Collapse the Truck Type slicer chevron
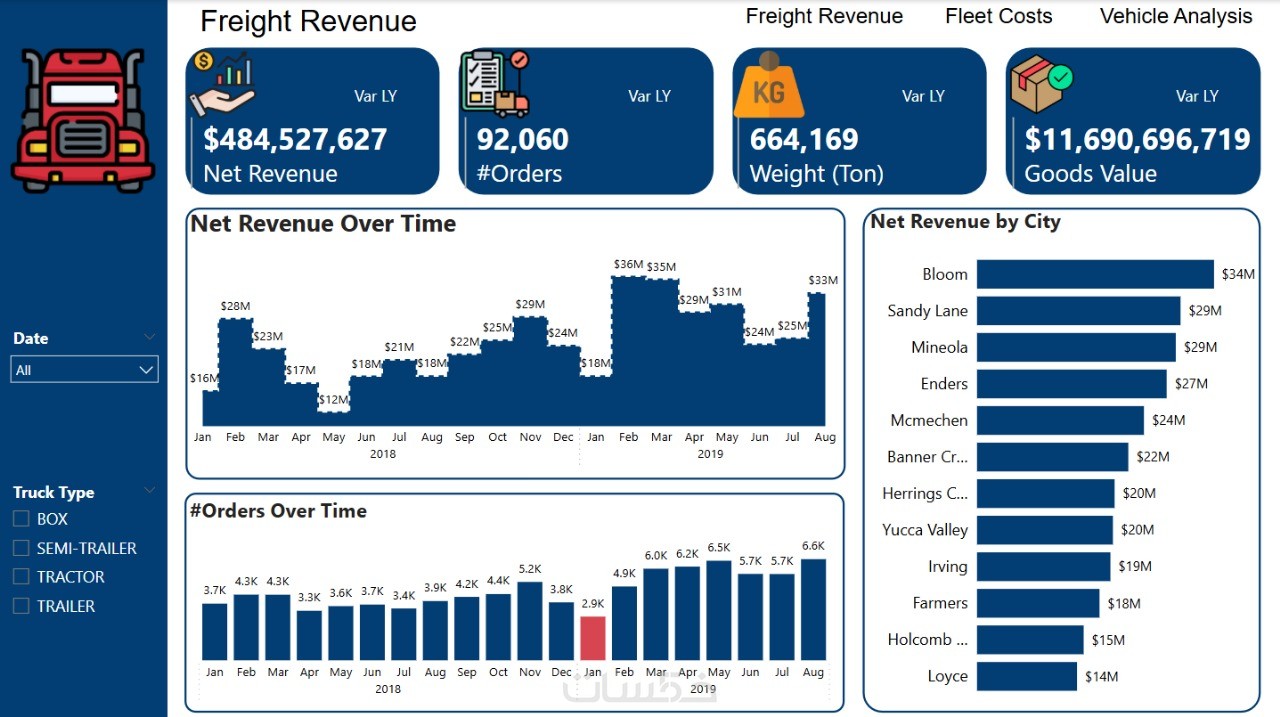This screenshot has height=717, width=1280. [150, 491]
